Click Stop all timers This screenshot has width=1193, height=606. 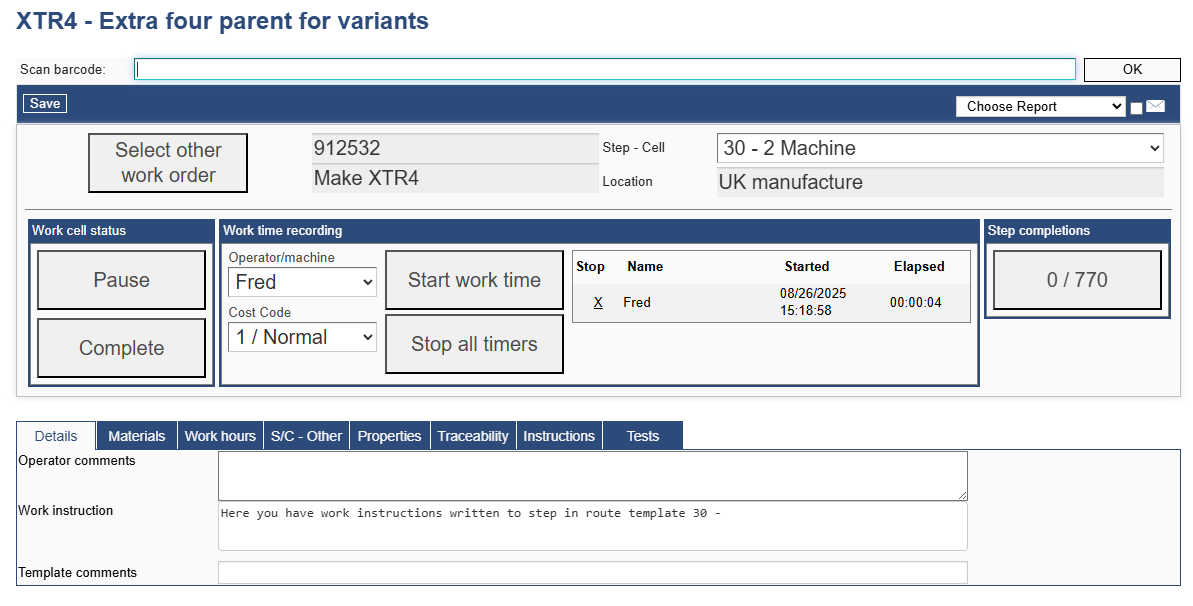click(x=475, y=344)
